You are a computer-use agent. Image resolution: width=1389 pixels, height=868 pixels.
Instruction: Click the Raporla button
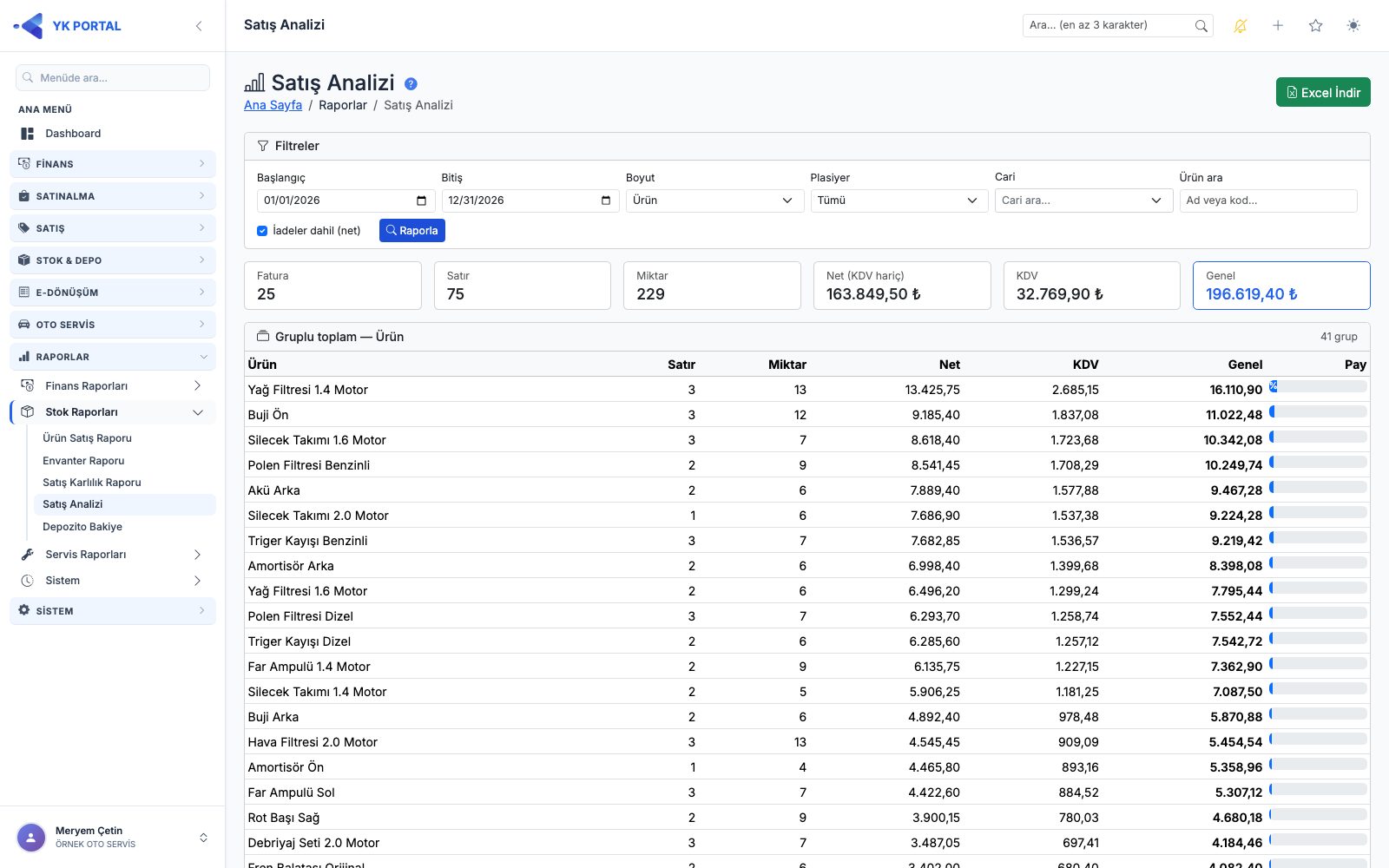click(x=412, y=231)
